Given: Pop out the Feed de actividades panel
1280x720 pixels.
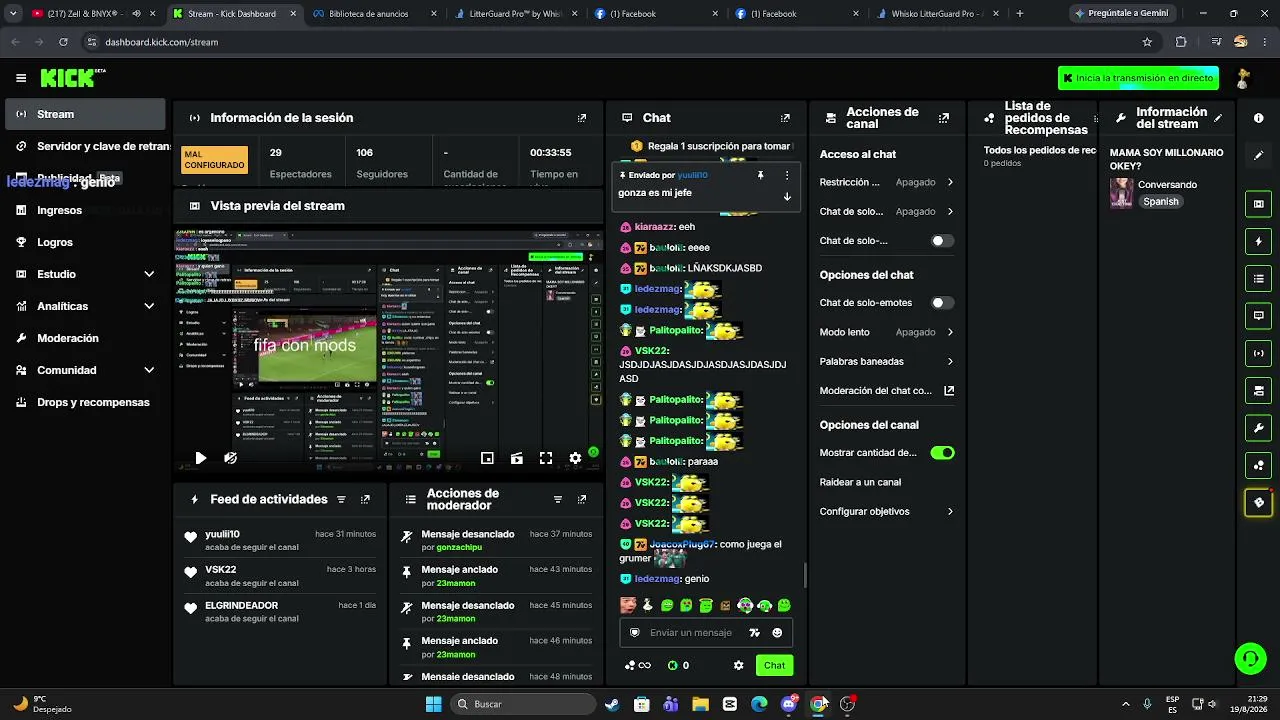Looking at the screenshot, I should point(365,499).
